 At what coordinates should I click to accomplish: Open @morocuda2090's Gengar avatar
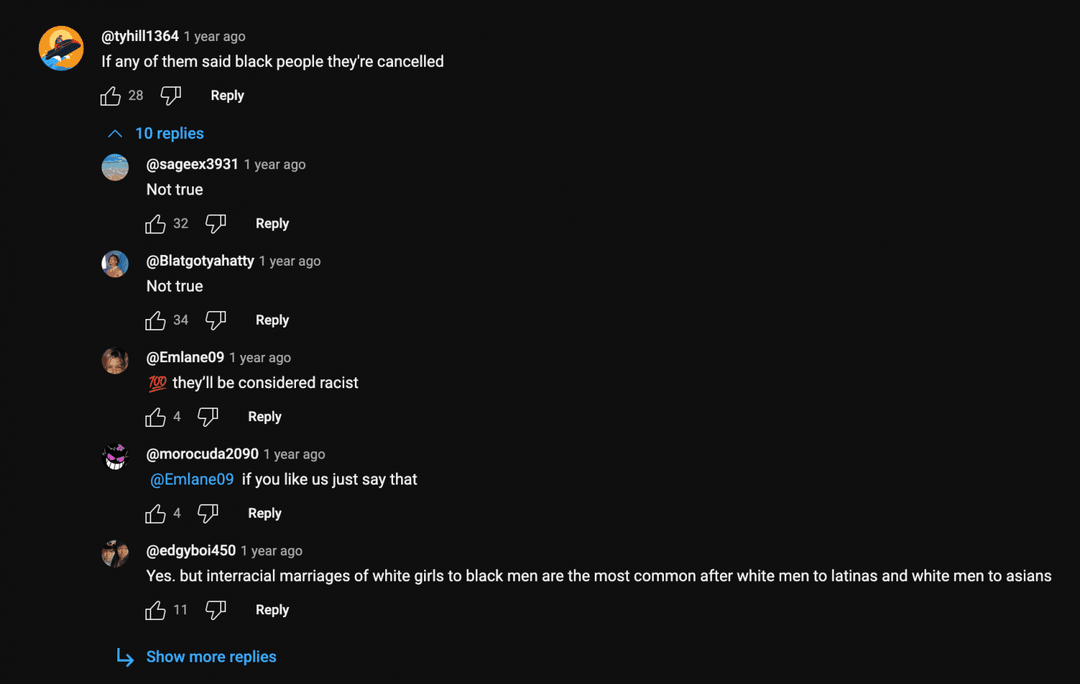(x=115, y=457)
